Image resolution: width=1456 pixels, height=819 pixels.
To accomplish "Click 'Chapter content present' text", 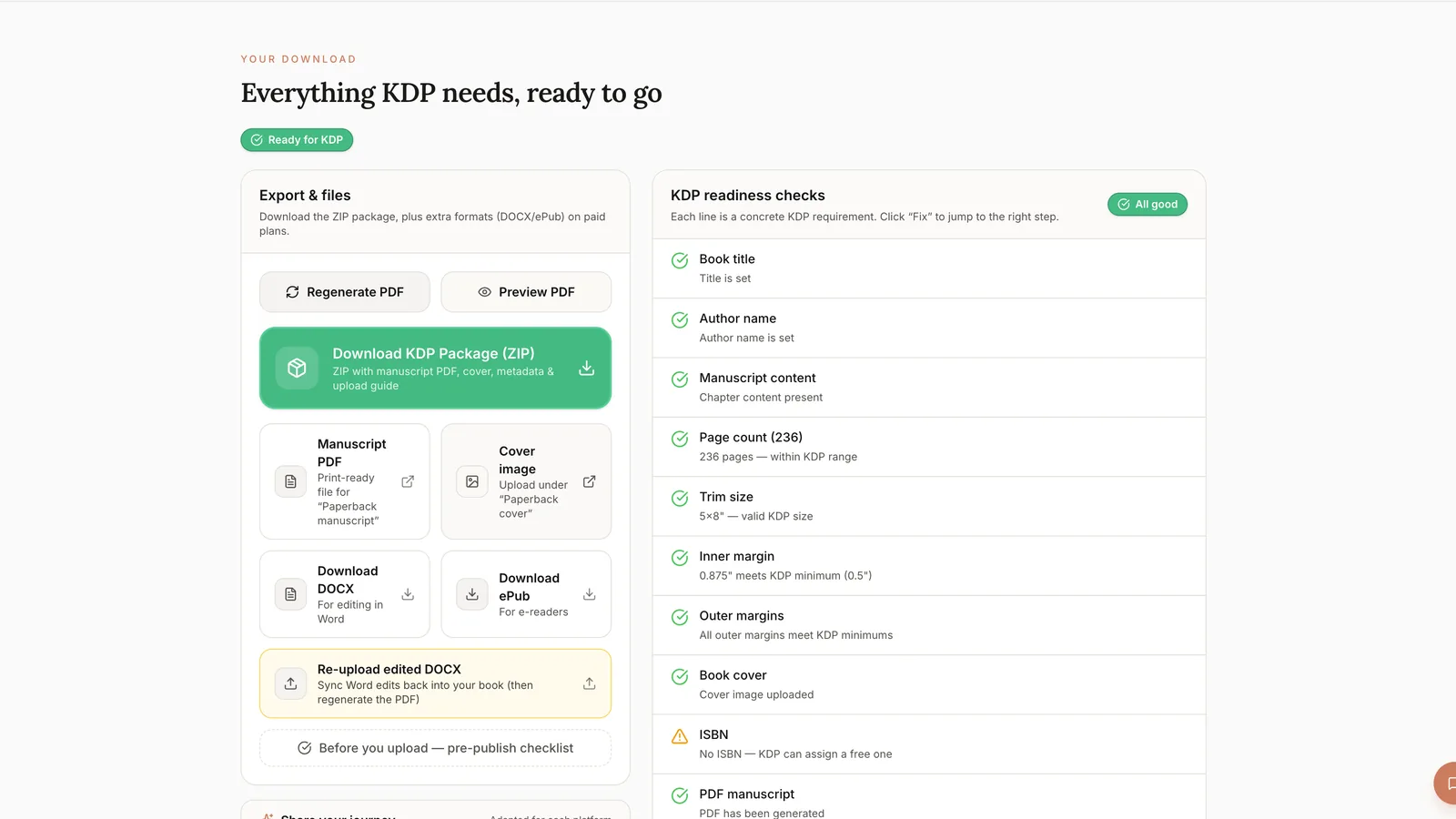I will pos(761,398).
